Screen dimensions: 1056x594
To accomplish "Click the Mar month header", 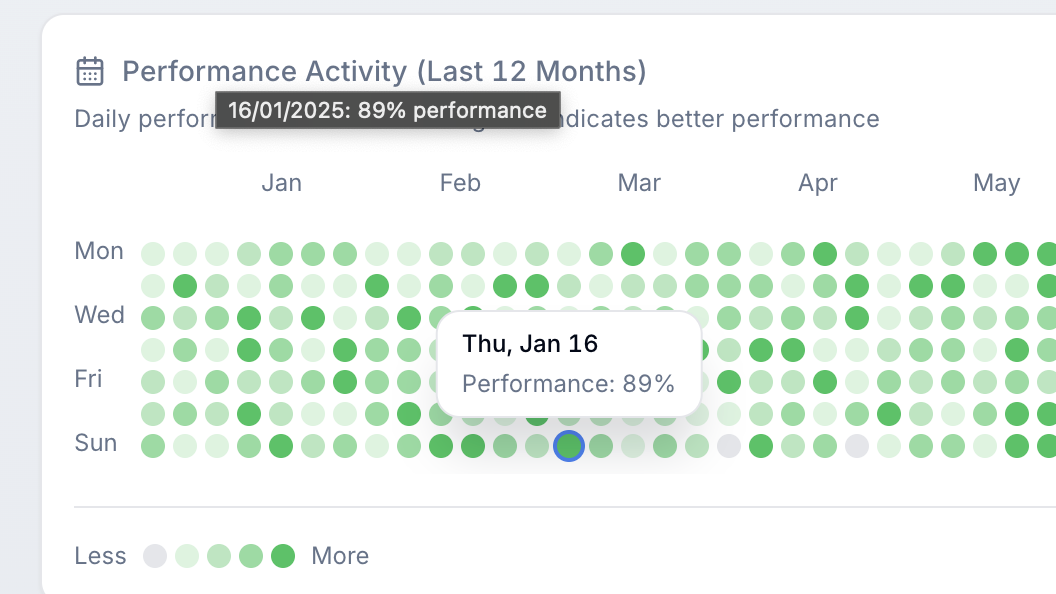I will tap(639, 183).
